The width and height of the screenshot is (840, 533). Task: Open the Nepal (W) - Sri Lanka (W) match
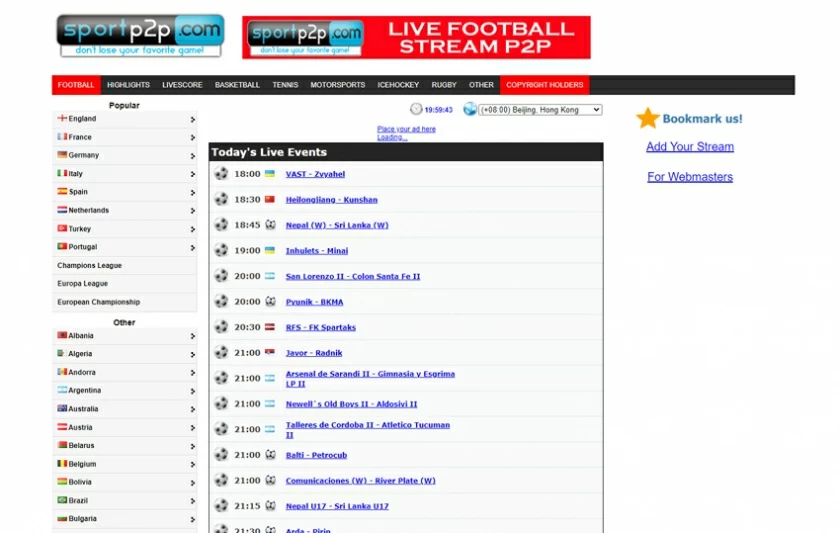pos(337,225)
